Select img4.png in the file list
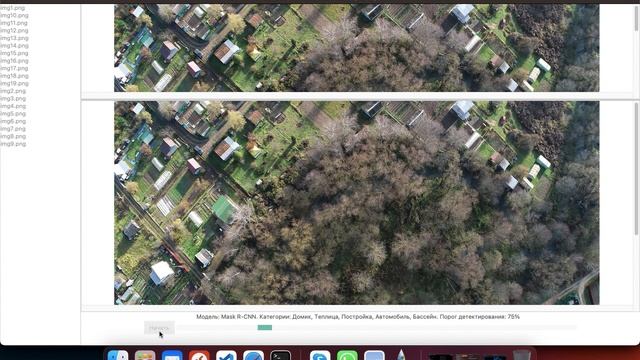Image resolution: width=640 pixels, height=360 pixels. point(13,106)
